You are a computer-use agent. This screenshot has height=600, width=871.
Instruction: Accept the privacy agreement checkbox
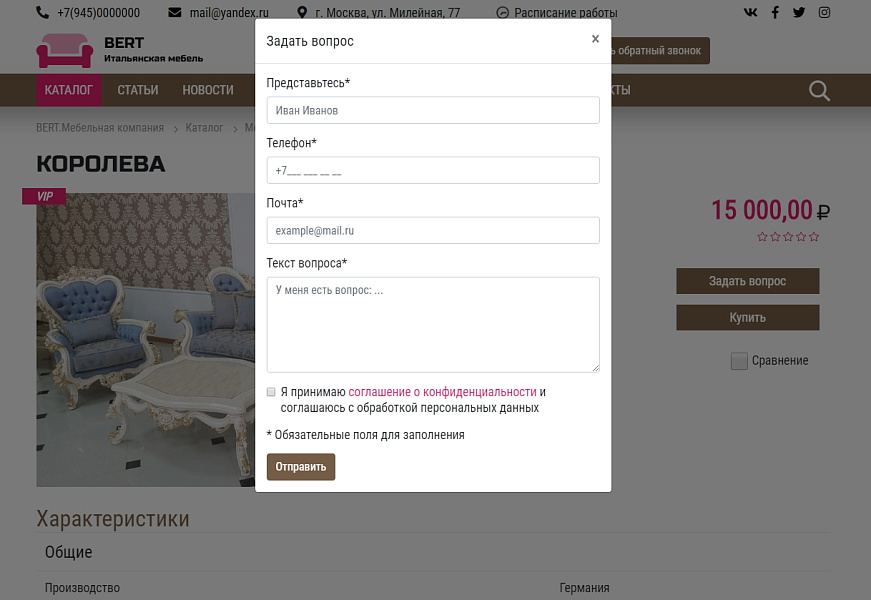point(271,392)
